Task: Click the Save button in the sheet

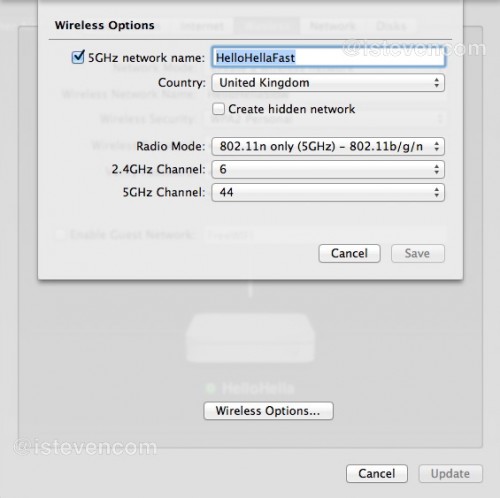Action: click(418, 253)
